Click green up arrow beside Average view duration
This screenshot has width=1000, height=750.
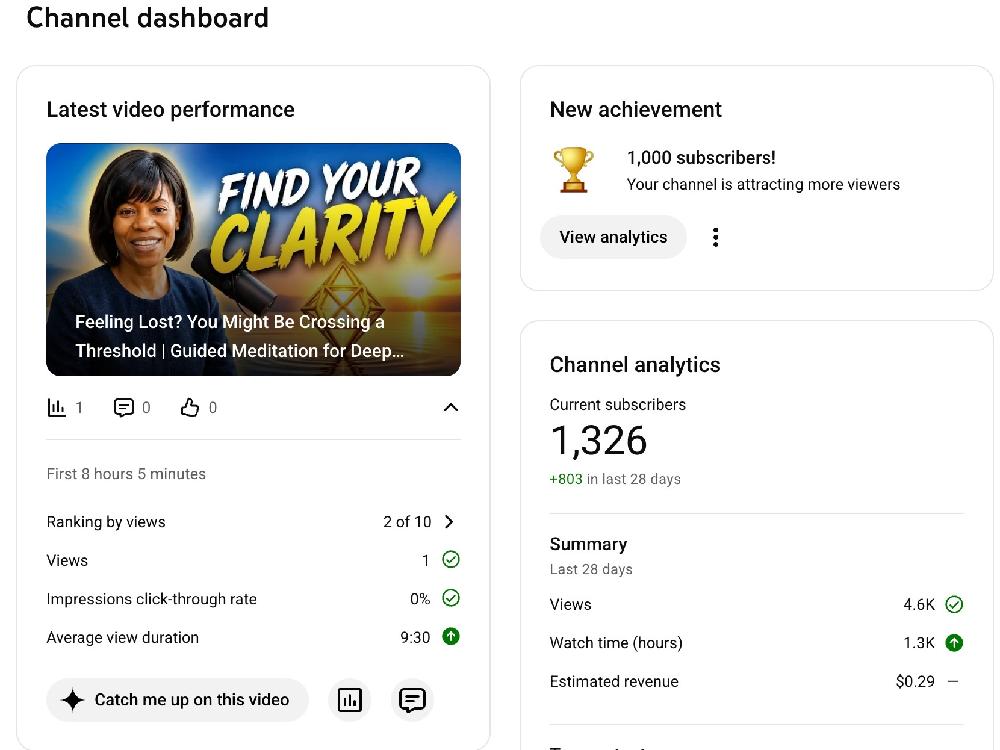(x=451, y=636)
